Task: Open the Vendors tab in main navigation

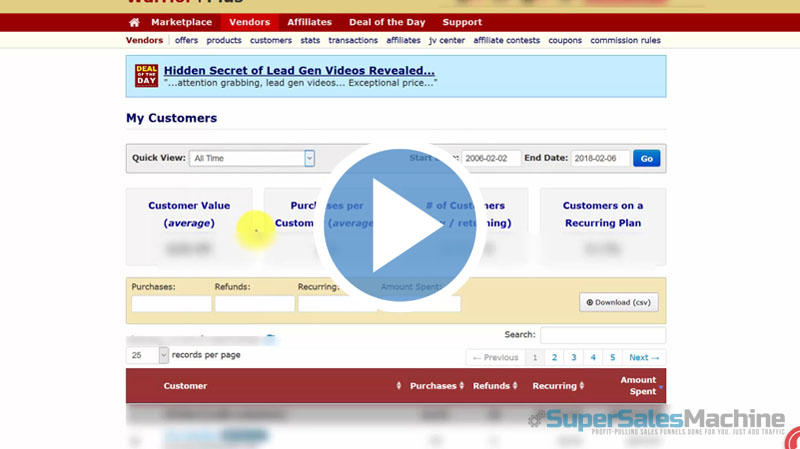Action: tap(249, 22)
